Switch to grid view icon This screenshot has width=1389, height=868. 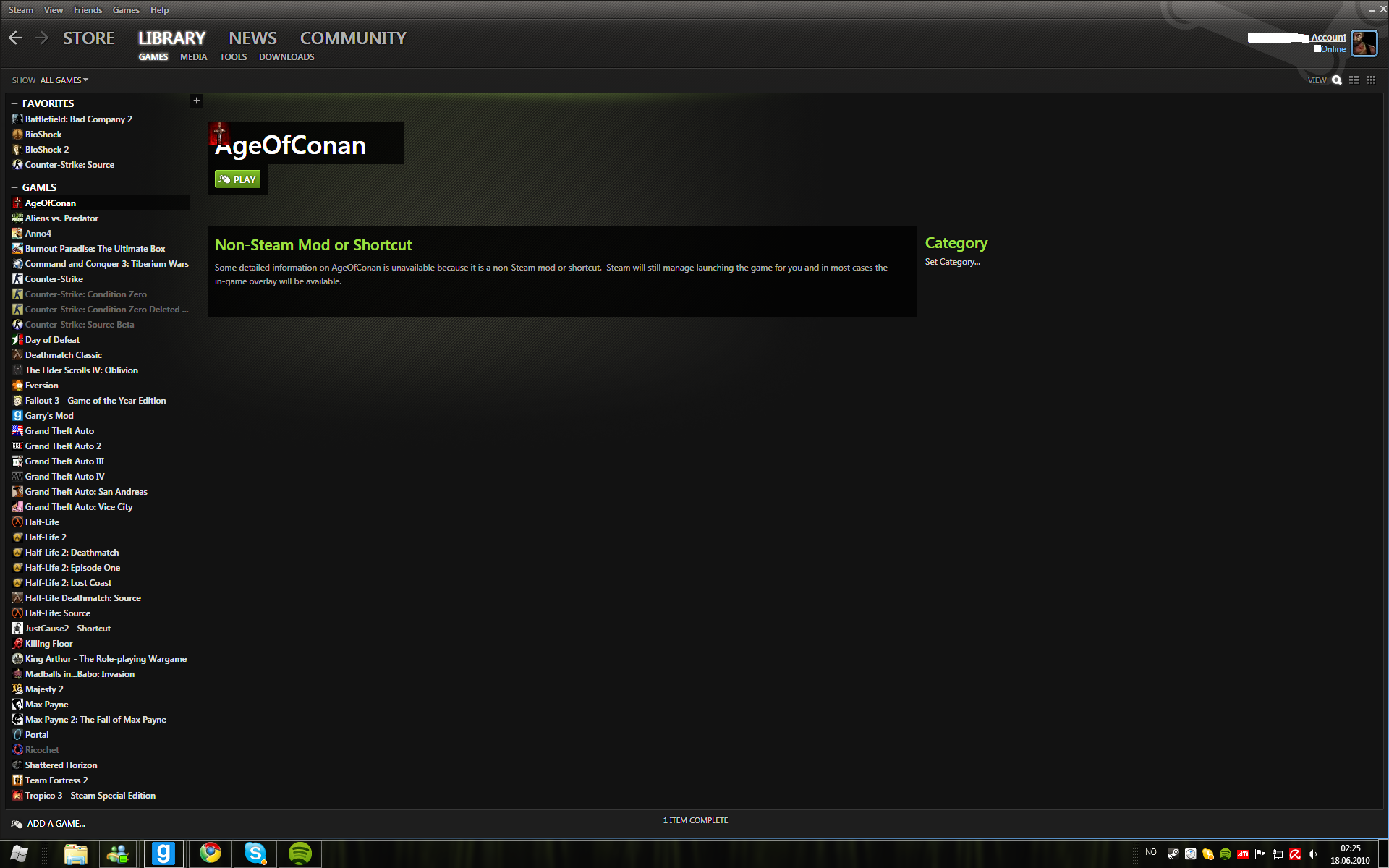1371,80
